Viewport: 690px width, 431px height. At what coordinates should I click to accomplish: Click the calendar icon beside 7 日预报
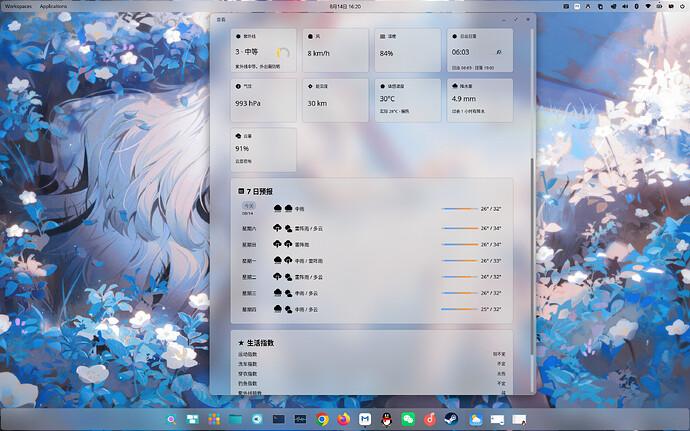coord(241,191)
